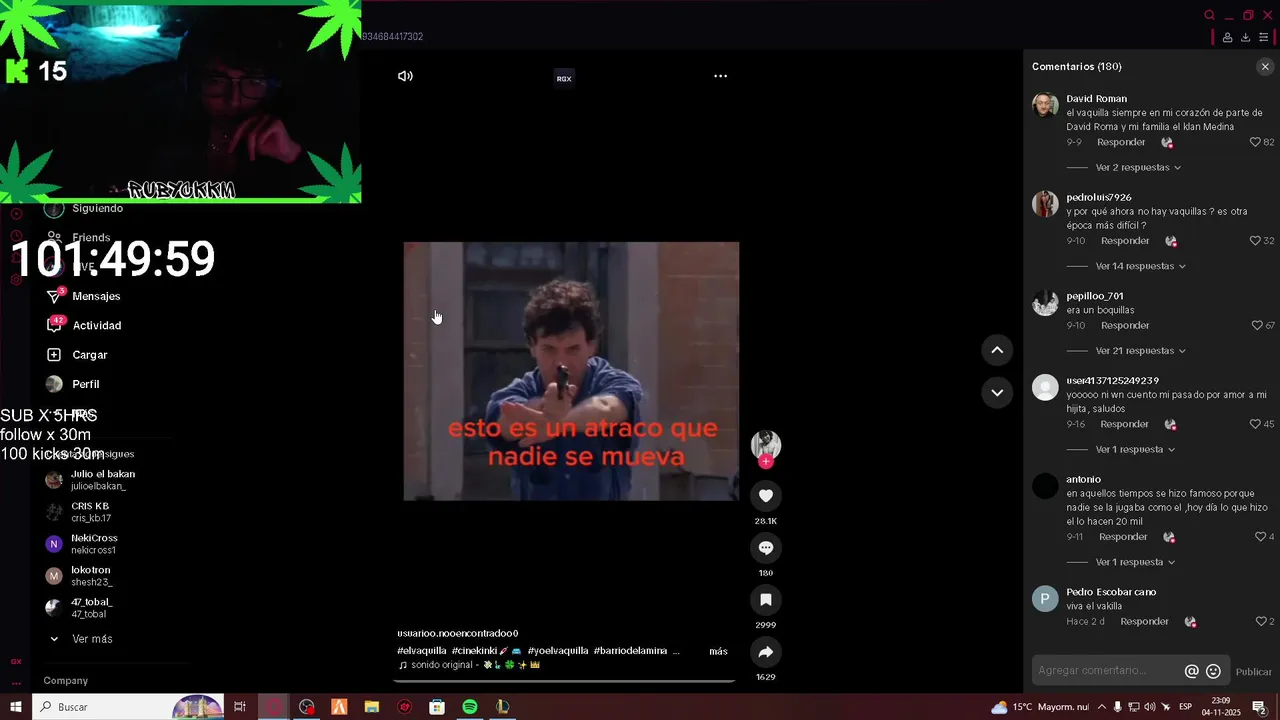Open the three-dots options on the video

coord(720,76)
